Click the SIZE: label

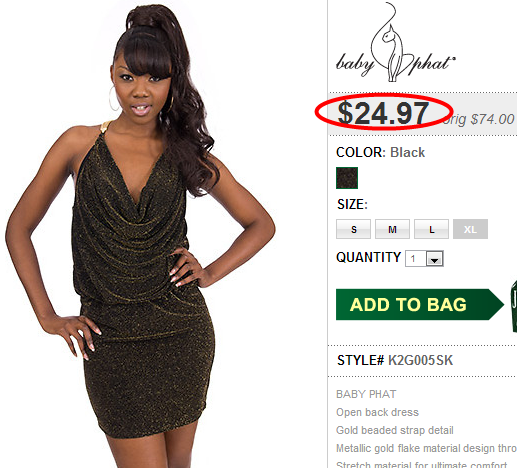tap(352, 204)
